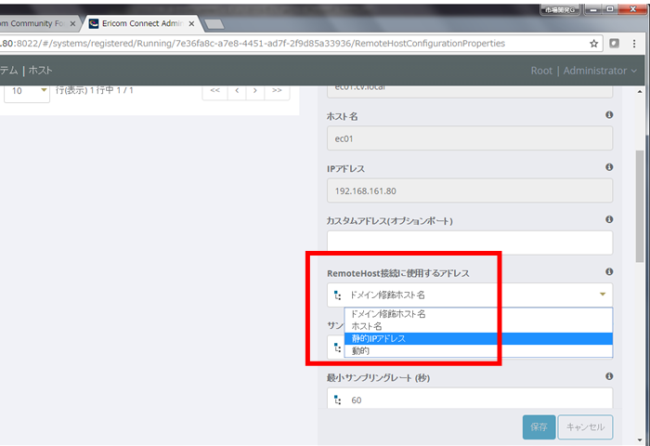This screenshot has width=650, height=446.
Task: Go to next page with > button
Action: tap(257, 91)
